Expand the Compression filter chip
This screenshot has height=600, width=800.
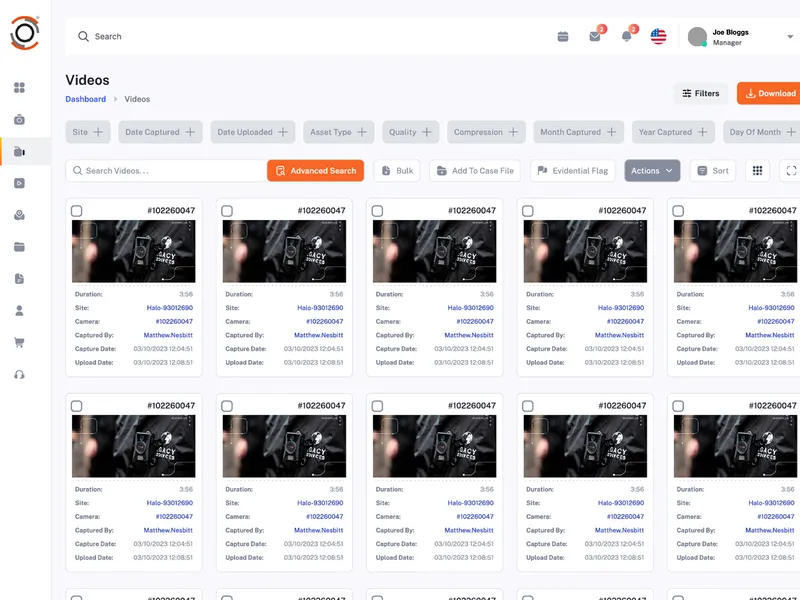tap(486, 132)
